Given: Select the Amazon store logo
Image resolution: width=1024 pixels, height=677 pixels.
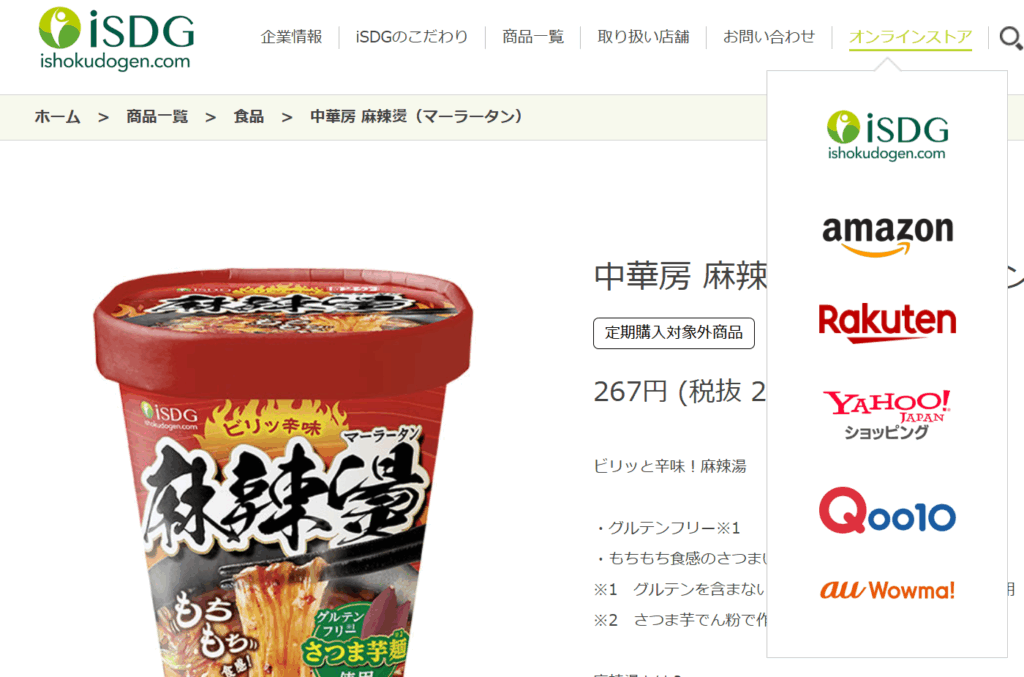Looking at the screenshot, I should 888,236.
